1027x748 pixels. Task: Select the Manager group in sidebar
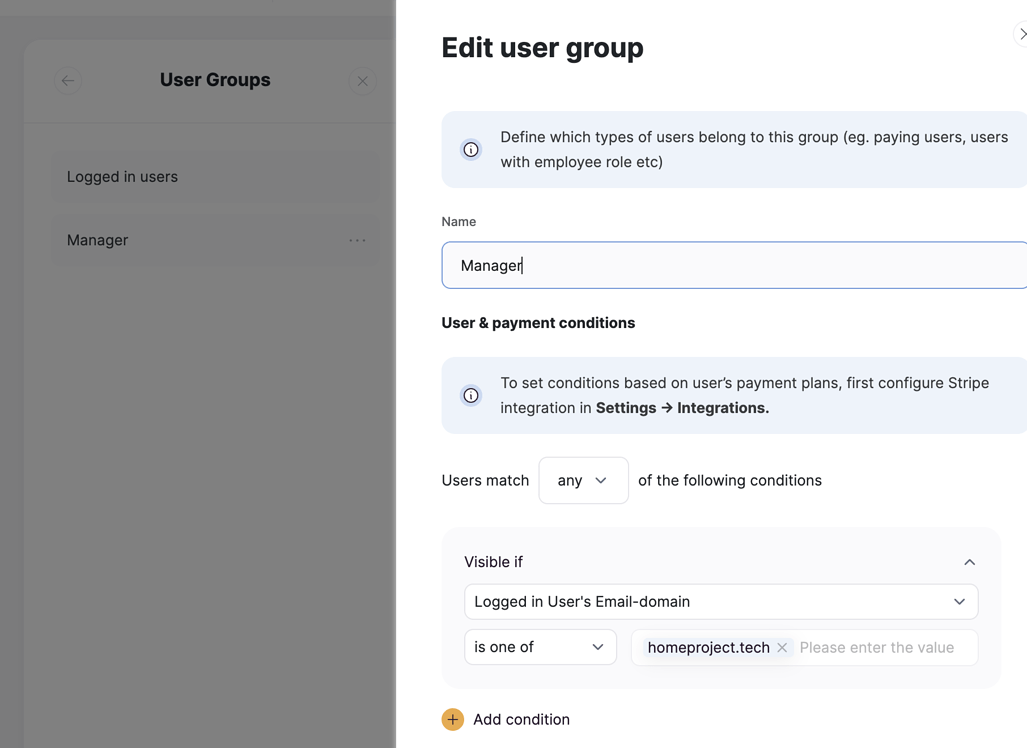(x=97, y=240)
